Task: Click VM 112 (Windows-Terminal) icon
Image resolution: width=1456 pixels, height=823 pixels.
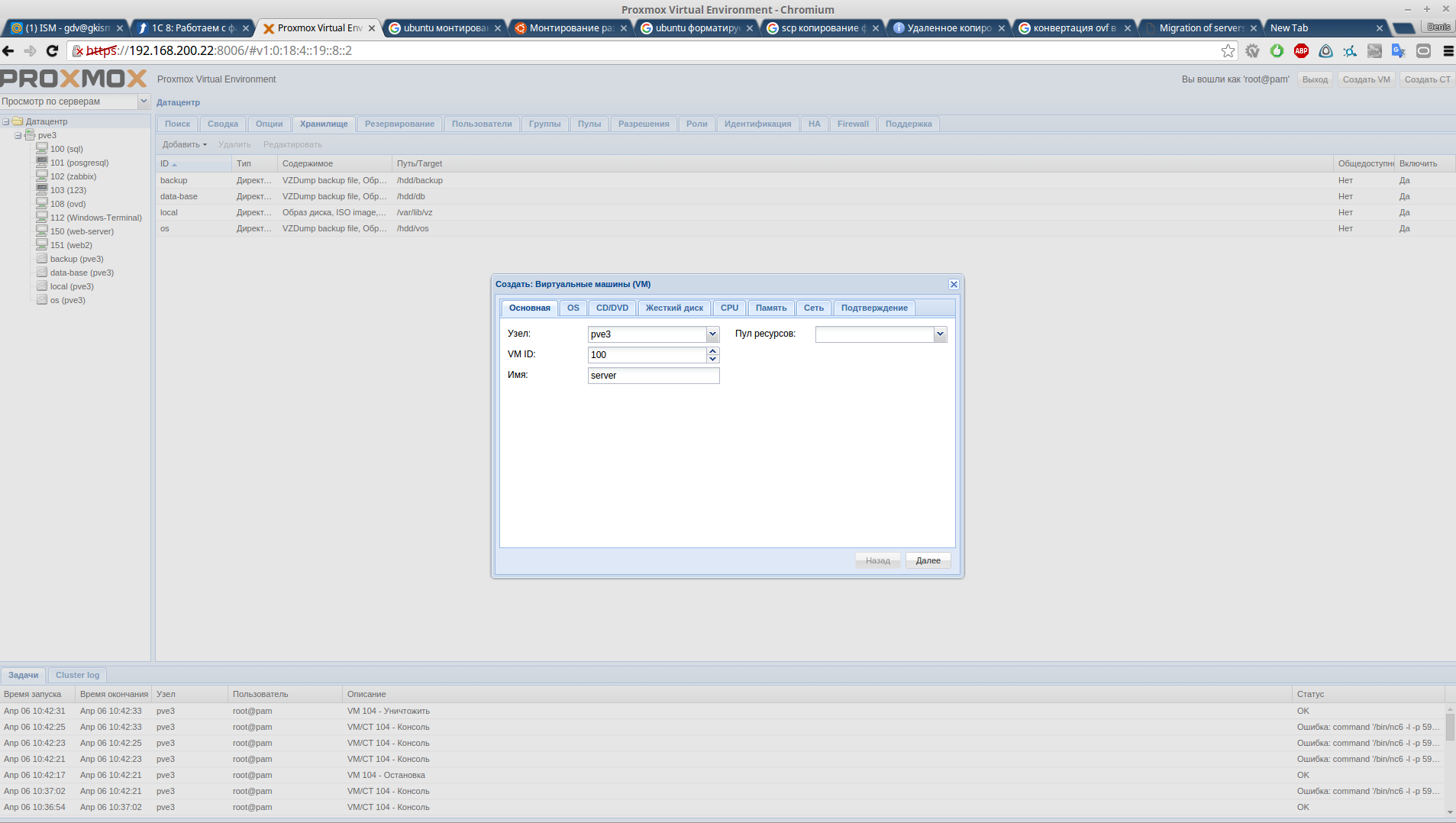Action: [x=42, y=217]
